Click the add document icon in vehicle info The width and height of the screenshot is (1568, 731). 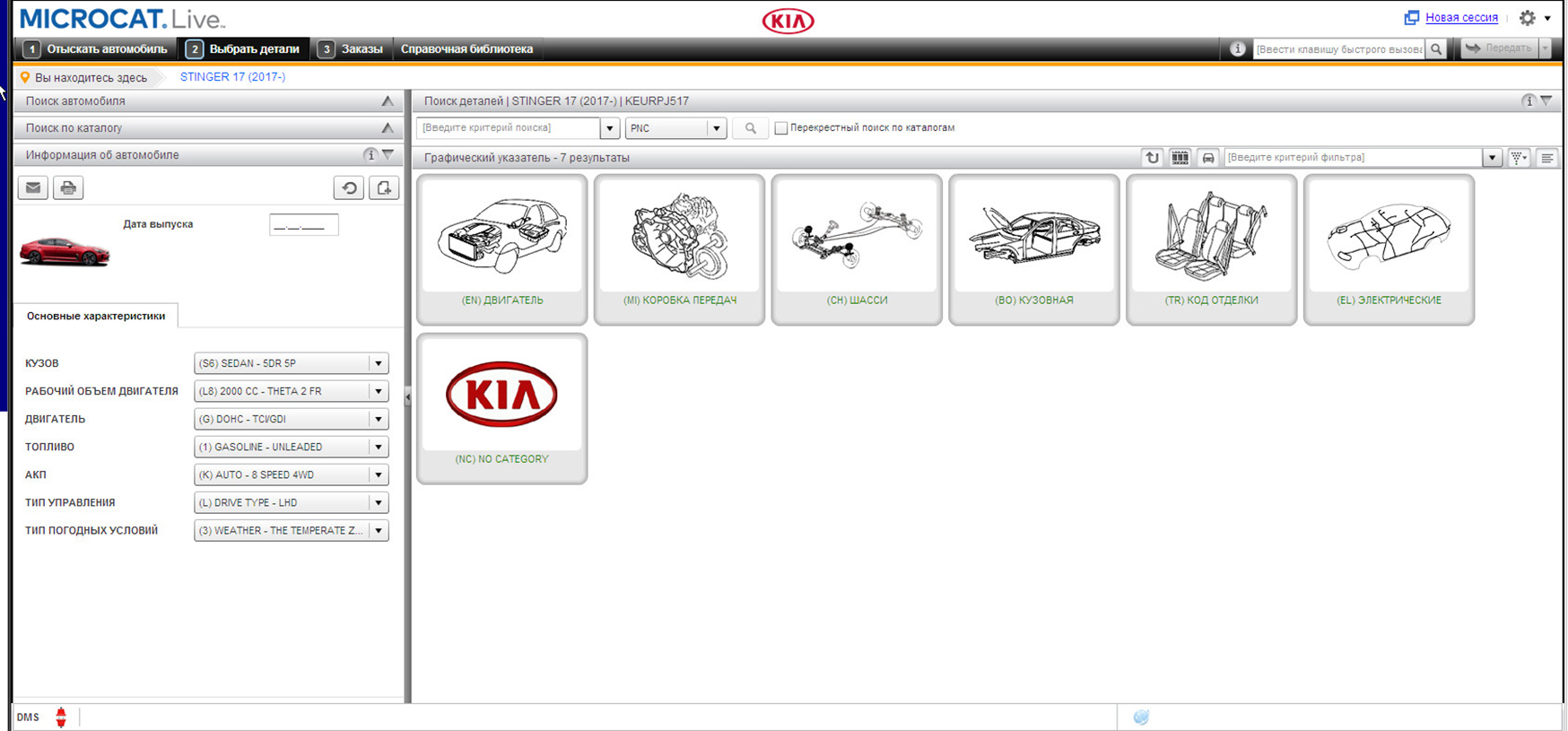point(384,188)
